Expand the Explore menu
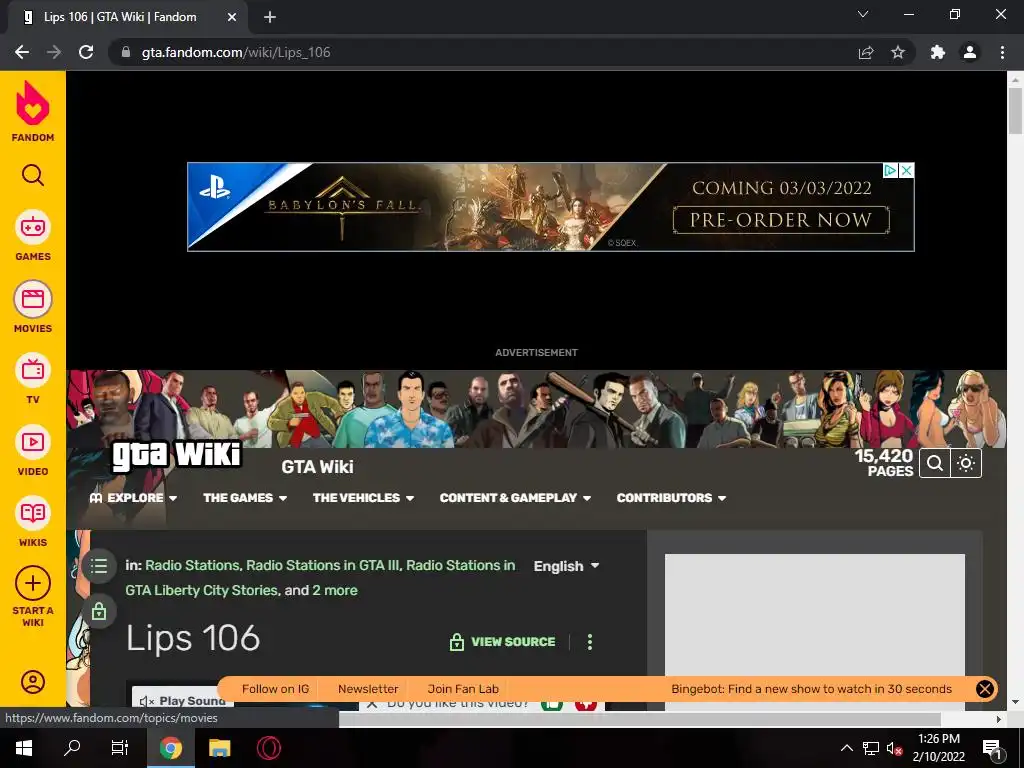Image resolution: width=1024 pixels, height=768 pixels. (134, 498)
